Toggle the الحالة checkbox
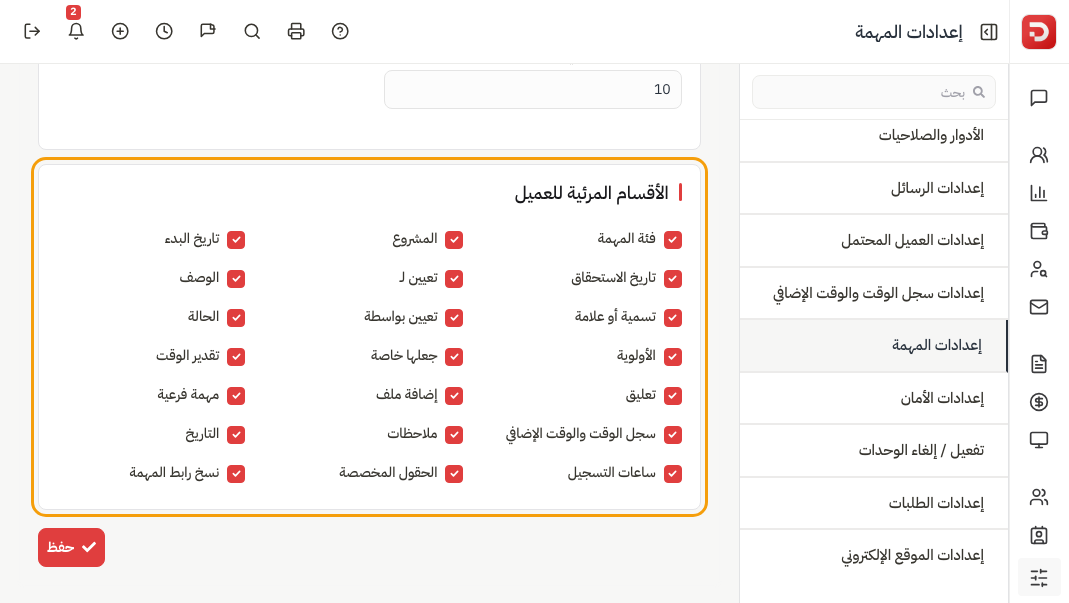The height and width of the screenshot is (603, 1069). (236, 317)
